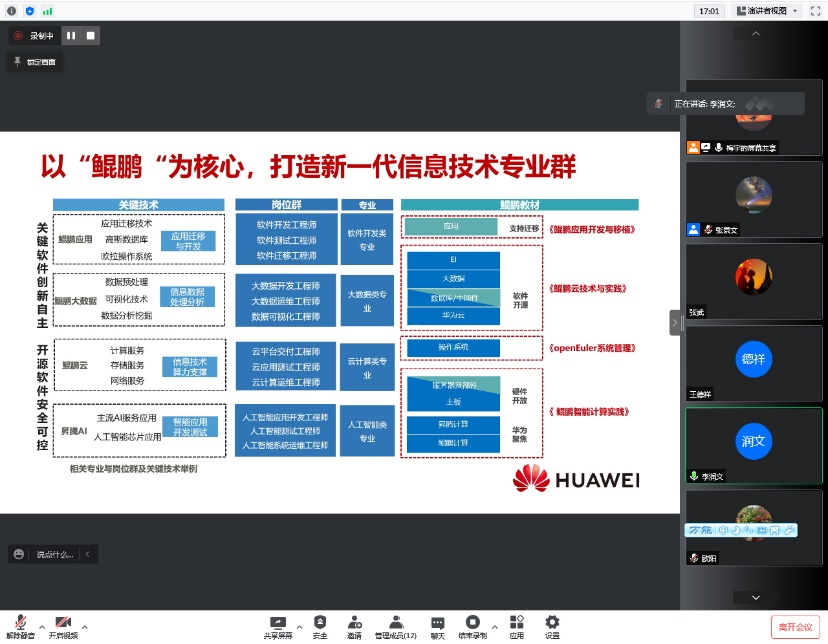Unmute microphone via 解除静音
The height and width of the screenshot is (644, 828).
click(21, 627)
